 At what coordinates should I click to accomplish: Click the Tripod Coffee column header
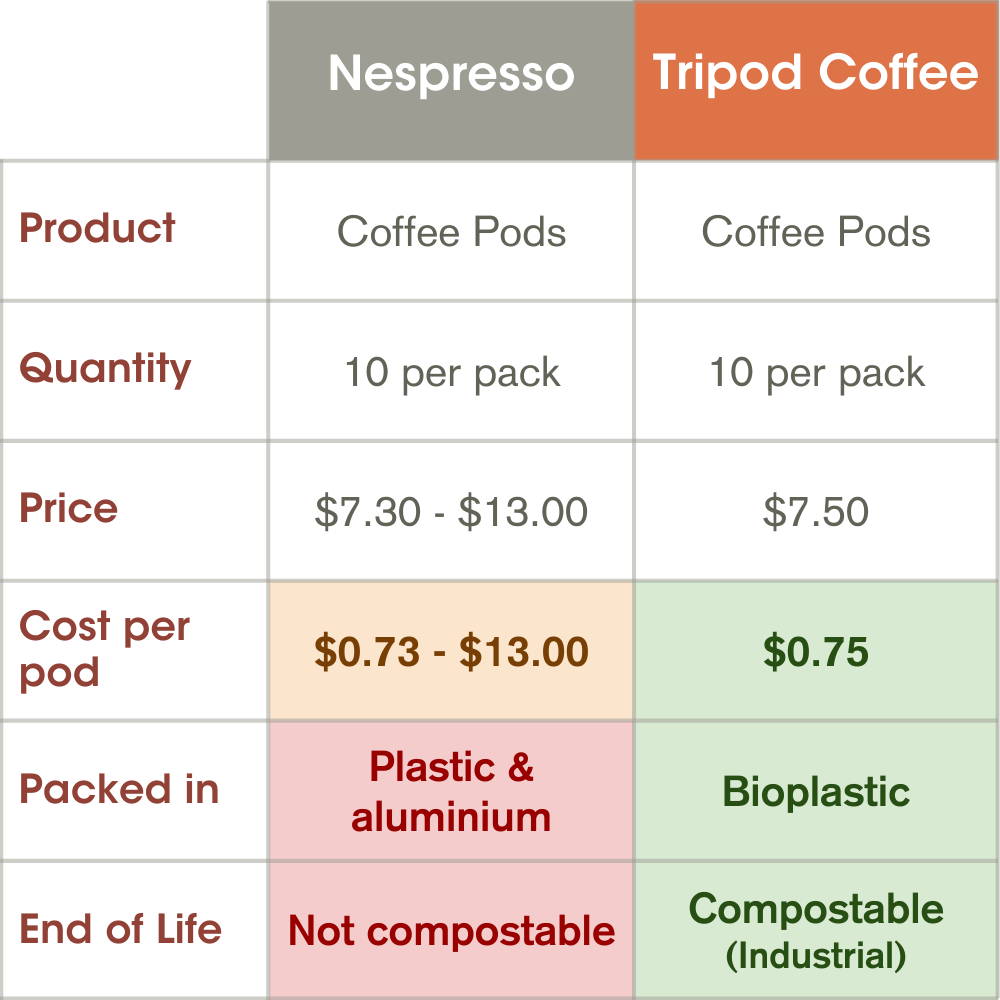point(815,75)
